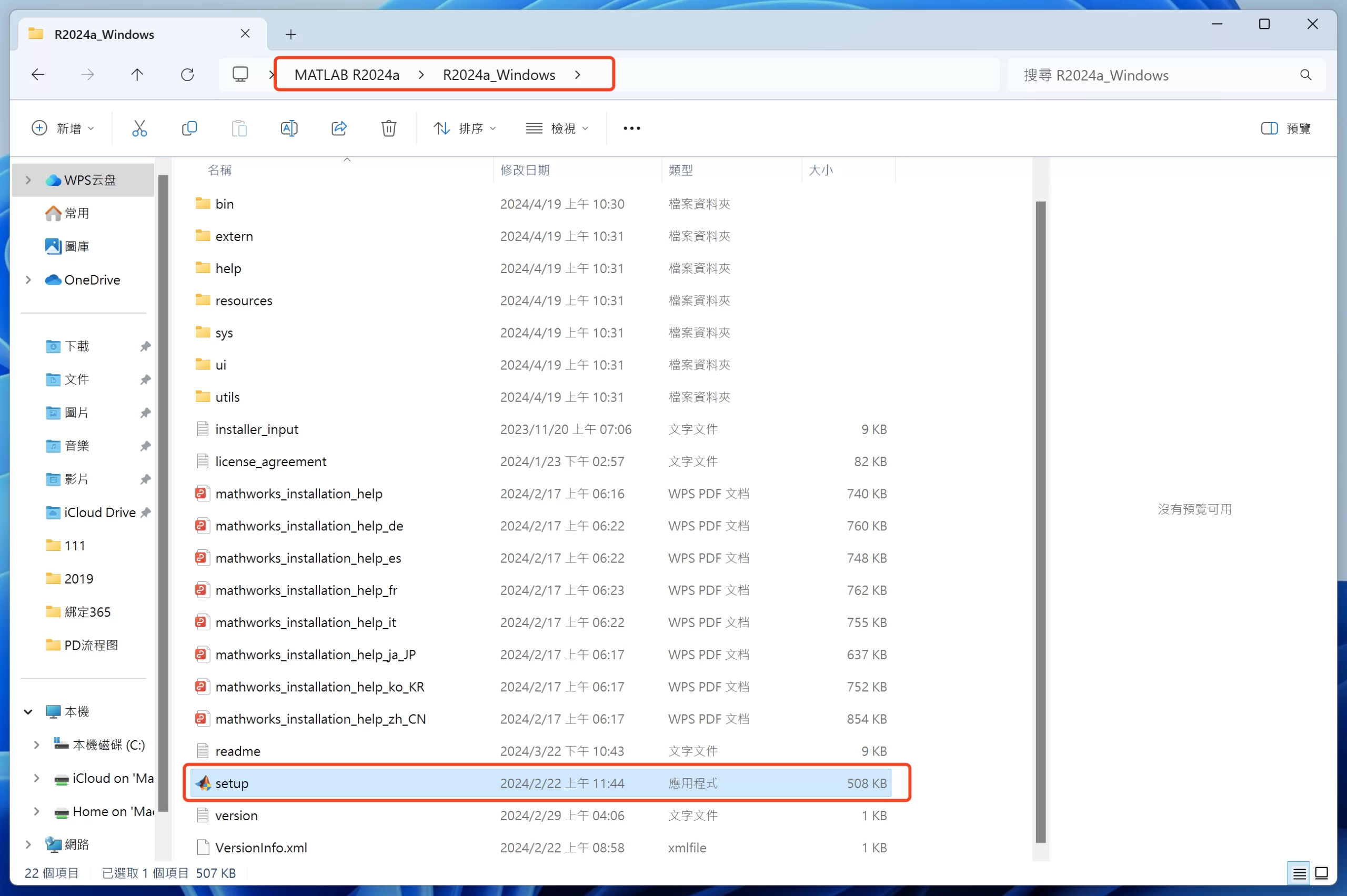The image size is (1347, 896).
Task: Toggle the preview pane (預覽) button
Action: click(1286, 128)
